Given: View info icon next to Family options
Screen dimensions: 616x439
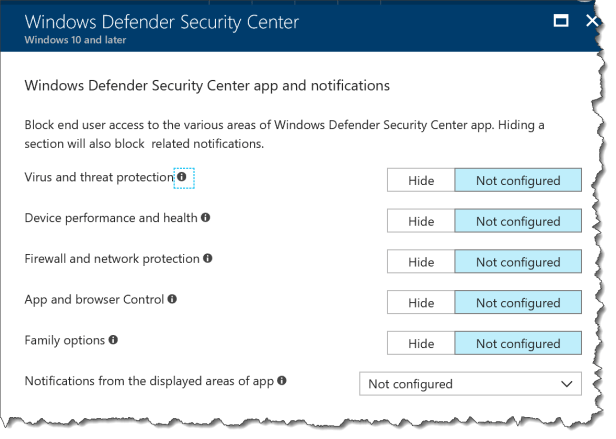Looking at the screenshot, I should point(113,340).
